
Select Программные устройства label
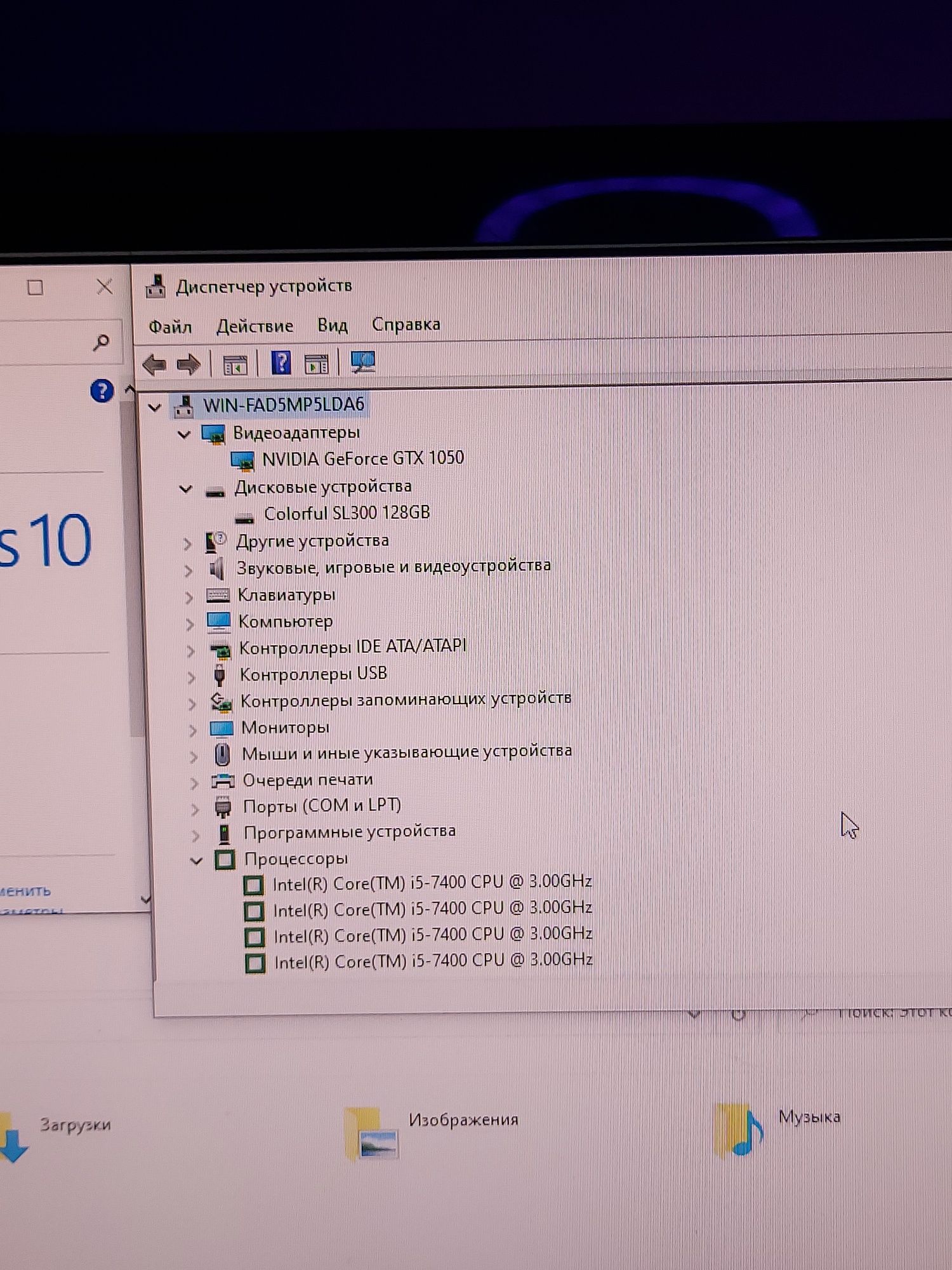[350, 832]
